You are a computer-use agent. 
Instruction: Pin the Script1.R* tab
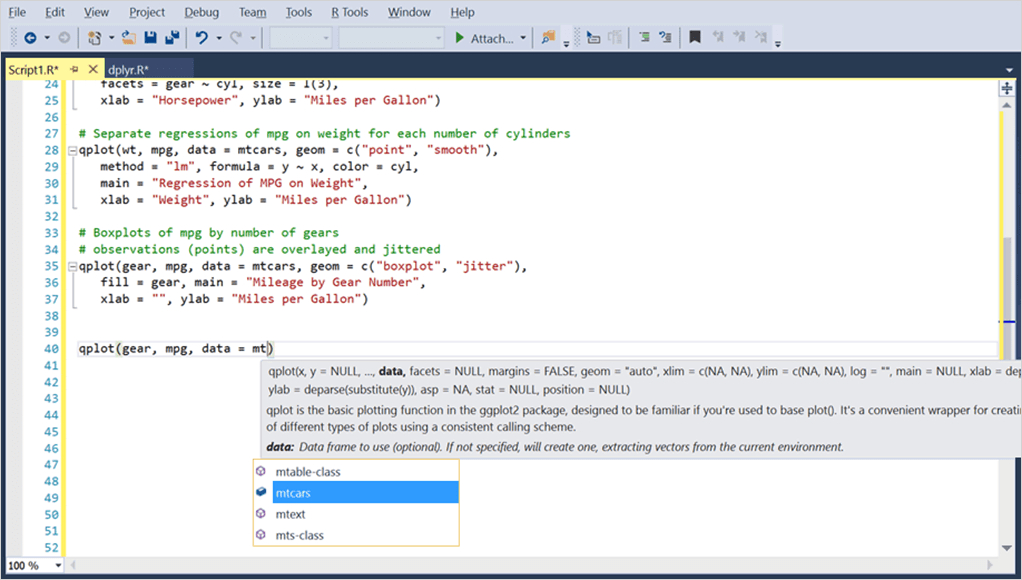[74, 69]
